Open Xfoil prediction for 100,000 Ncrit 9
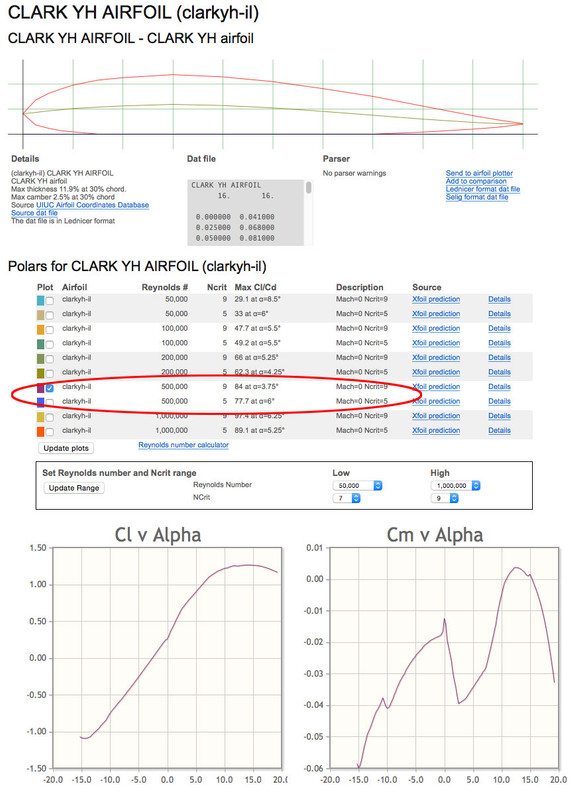 coord(436,329)
